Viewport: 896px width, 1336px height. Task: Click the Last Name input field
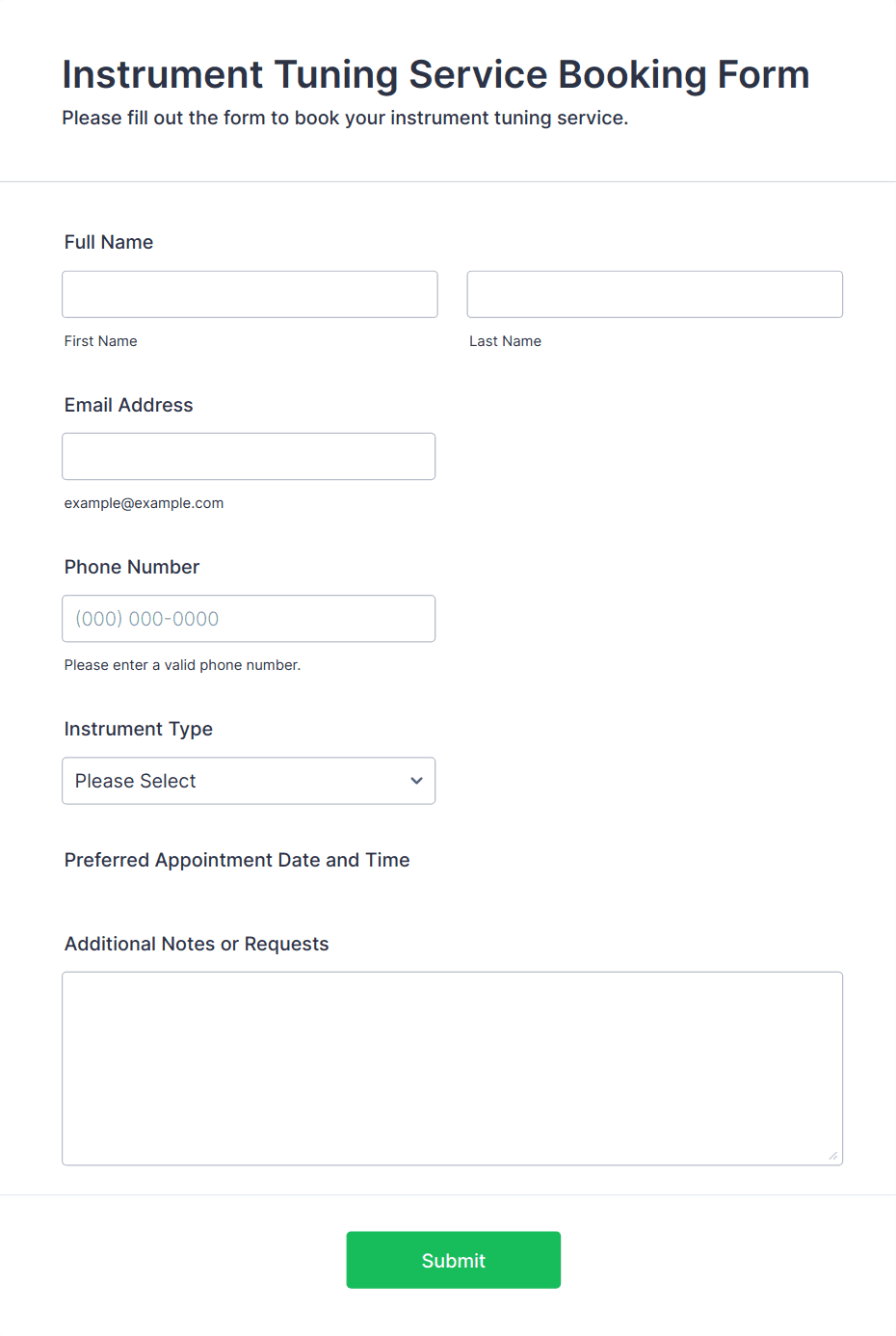tap(655, 294)
